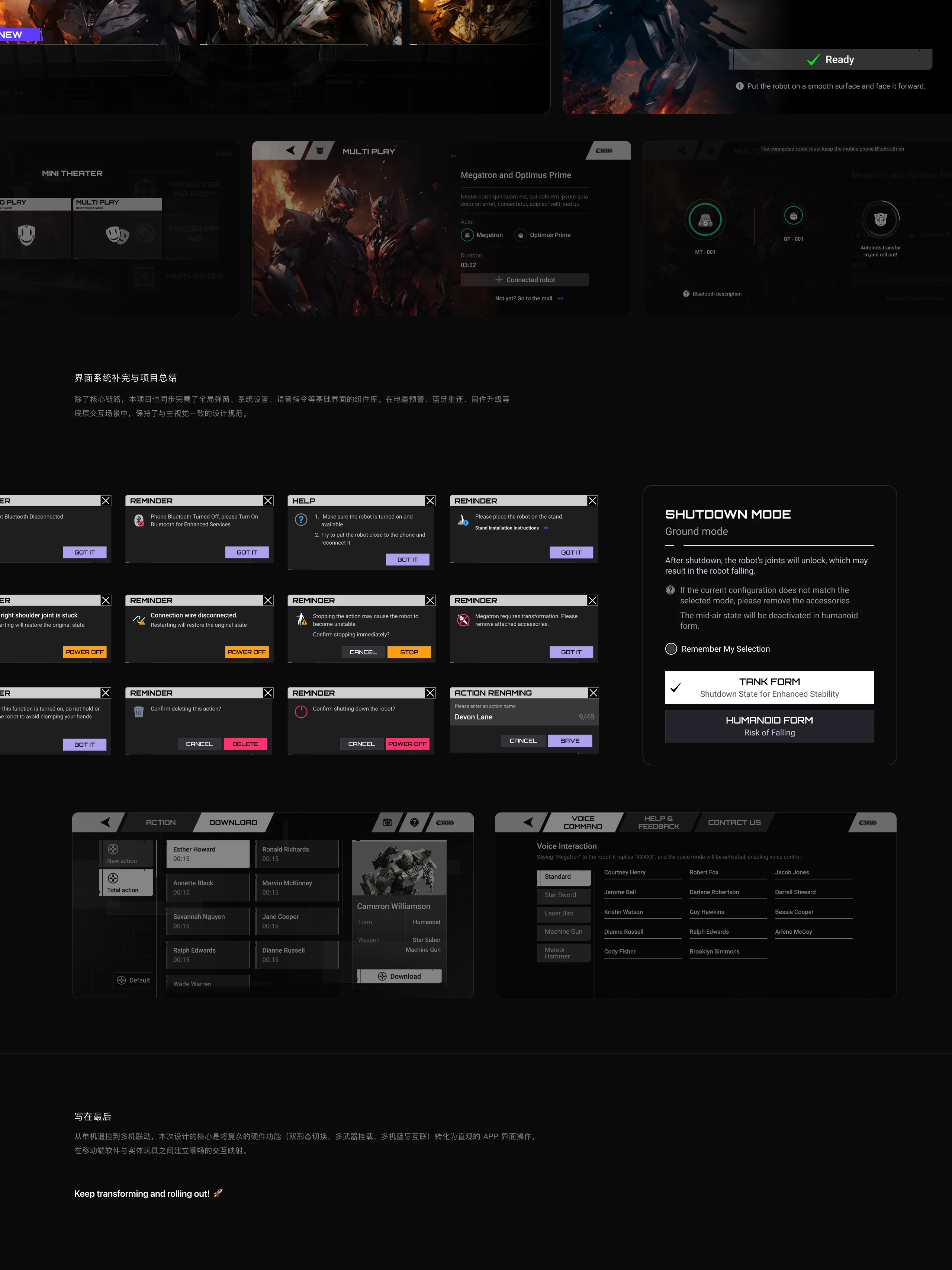Select the MT-001 robot avatar

pos(705,219)
